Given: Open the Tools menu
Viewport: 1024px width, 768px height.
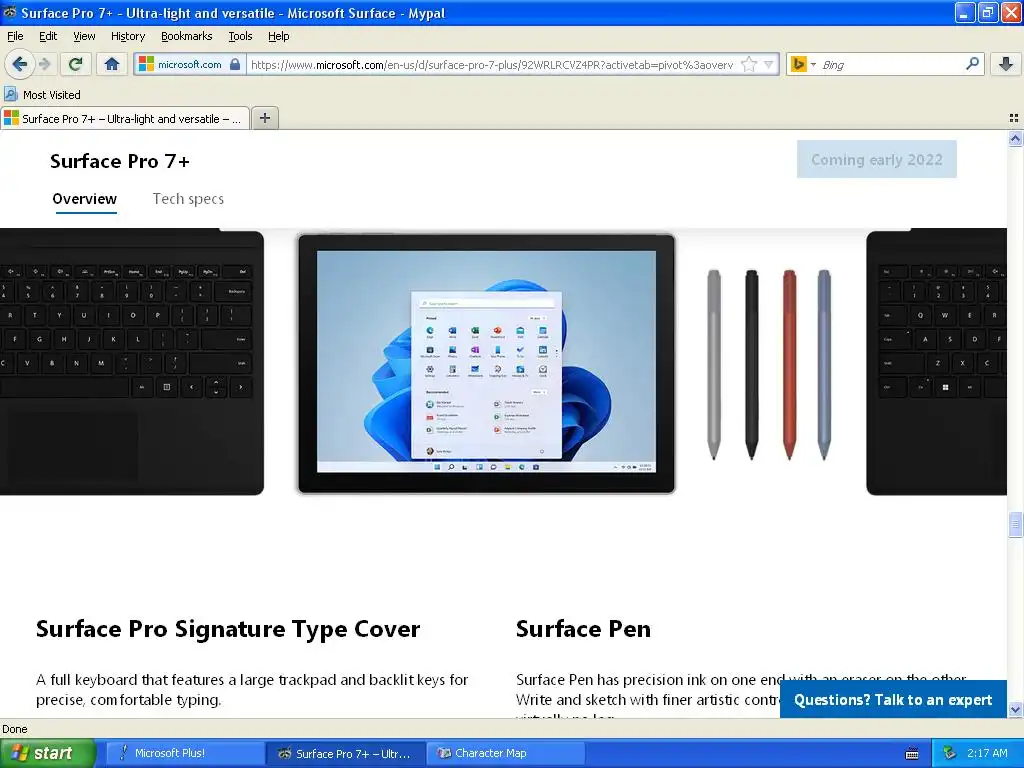Looking at the screenshot, I should [240, 36].
